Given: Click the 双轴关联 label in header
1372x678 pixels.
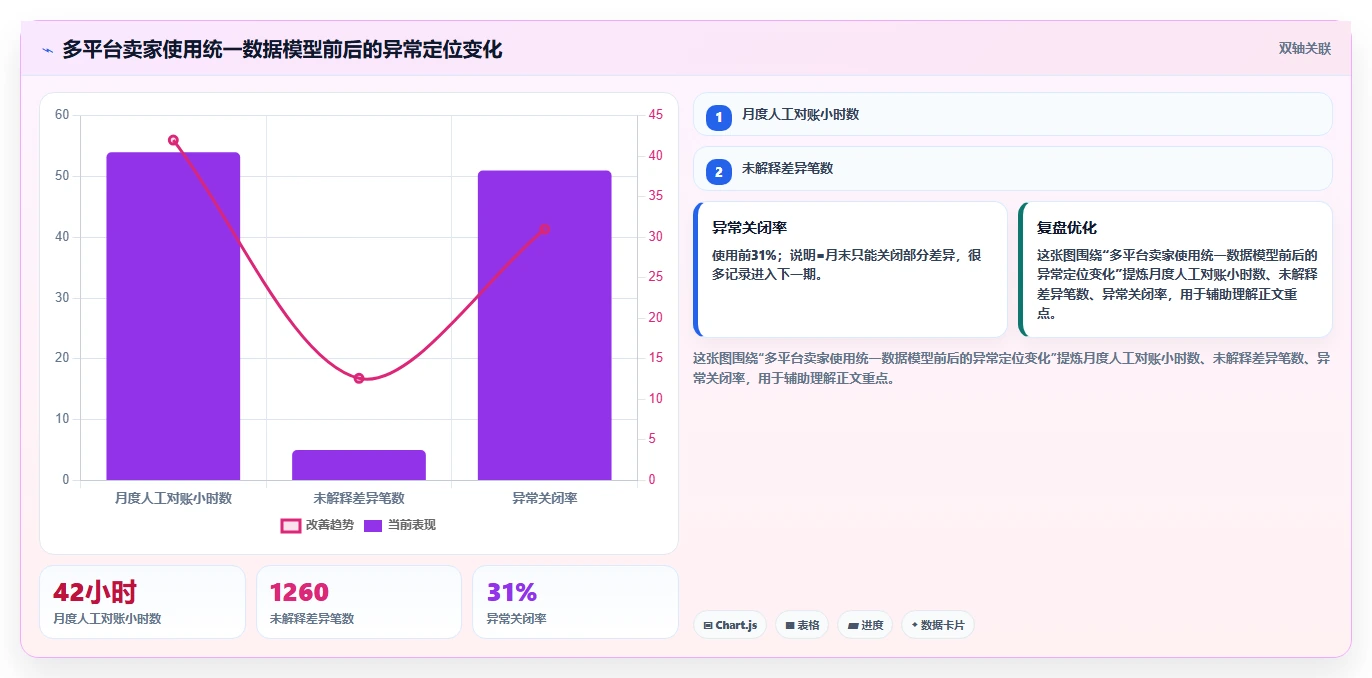Looking at the screenshot, I should 1304,48.
